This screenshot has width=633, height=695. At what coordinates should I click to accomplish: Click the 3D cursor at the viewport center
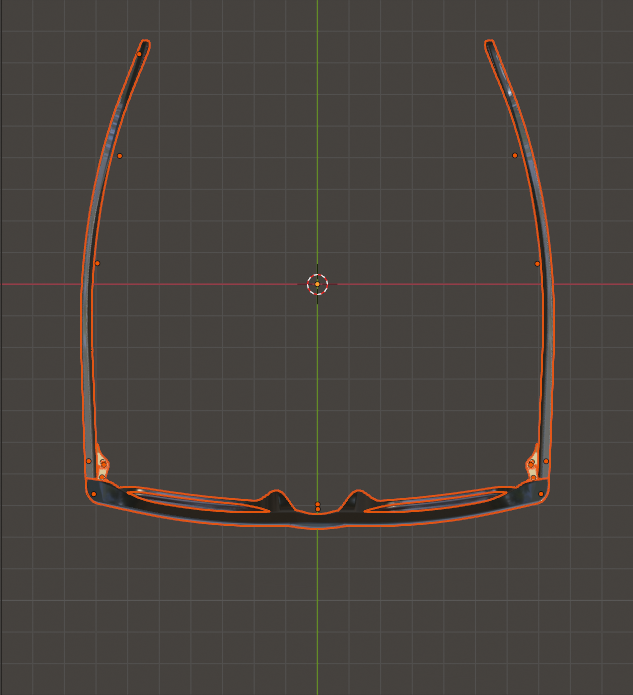(x=317, y=284)
